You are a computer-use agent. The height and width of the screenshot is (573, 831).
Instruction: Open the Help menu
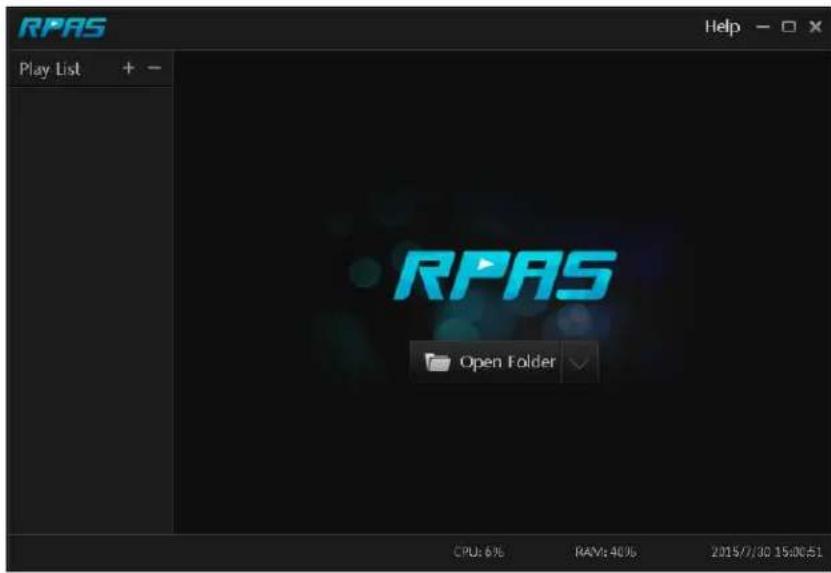tap(722, 27)
